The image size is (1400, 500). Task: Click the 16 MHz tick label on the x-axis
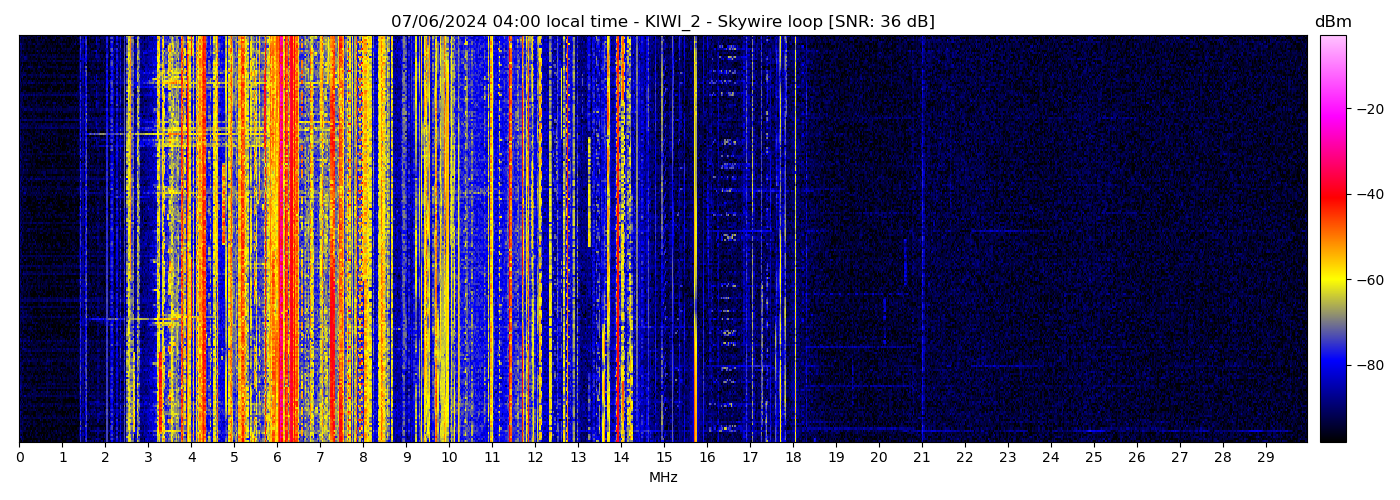pos(707,457)
